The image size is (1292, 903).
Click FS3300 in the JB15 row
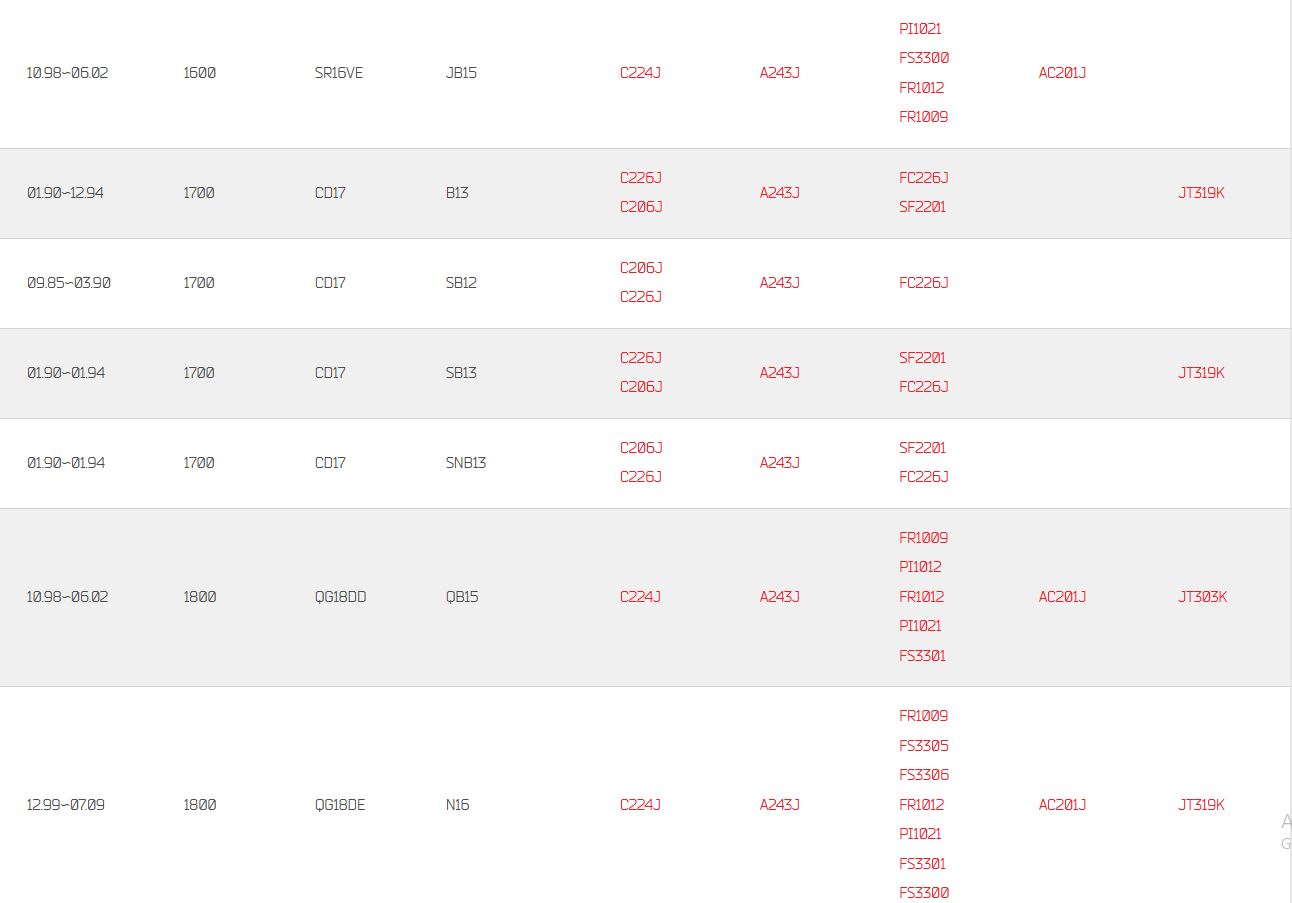(x=924, y=58)
